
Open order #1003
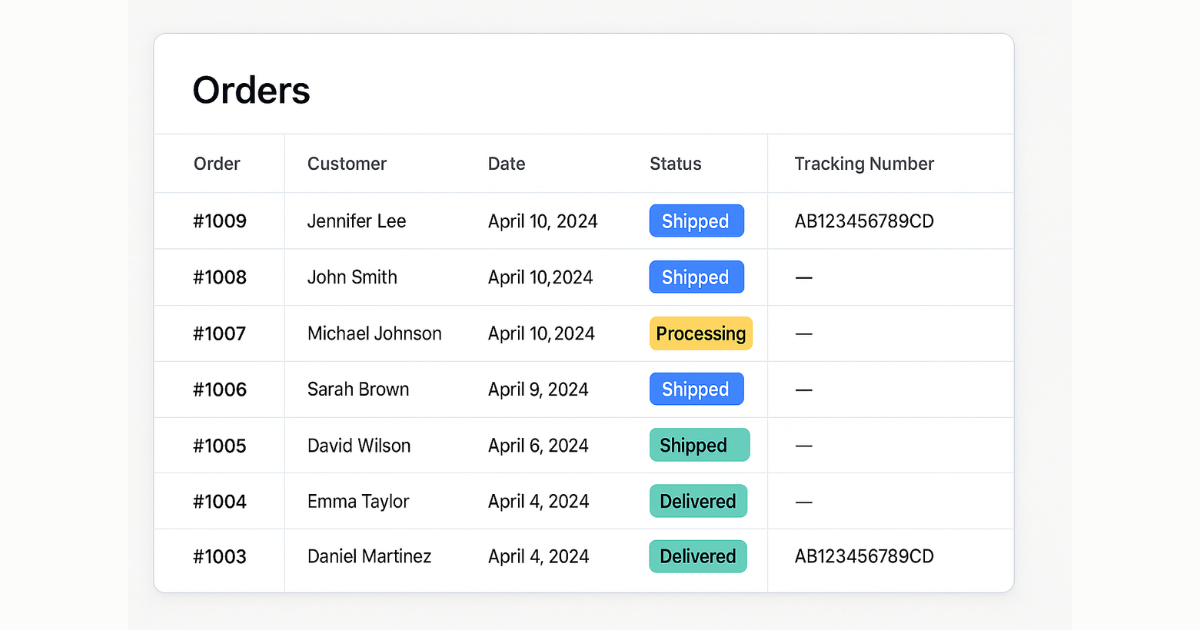[x=220, y=556]
